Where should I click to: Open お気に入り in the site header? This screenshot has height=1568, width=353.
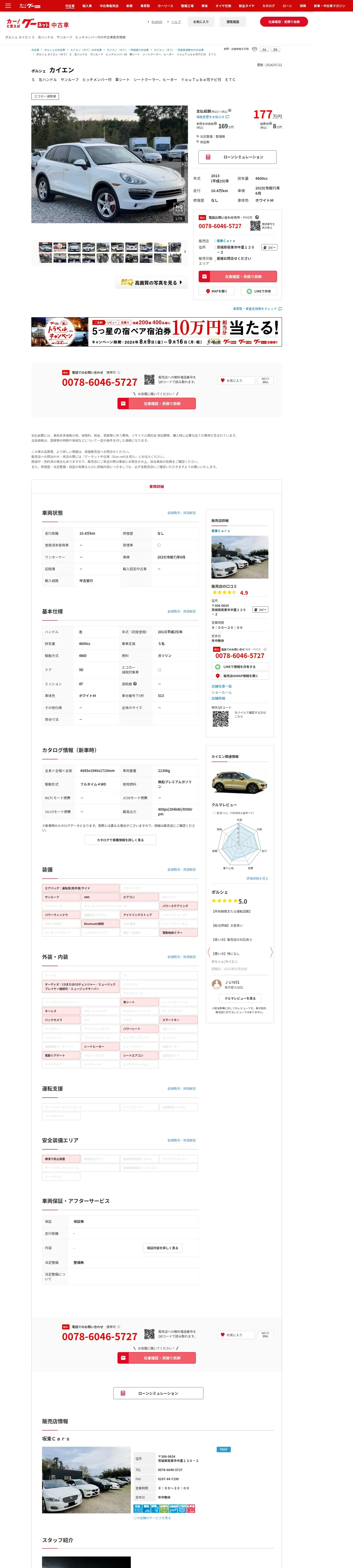point(201,22)
